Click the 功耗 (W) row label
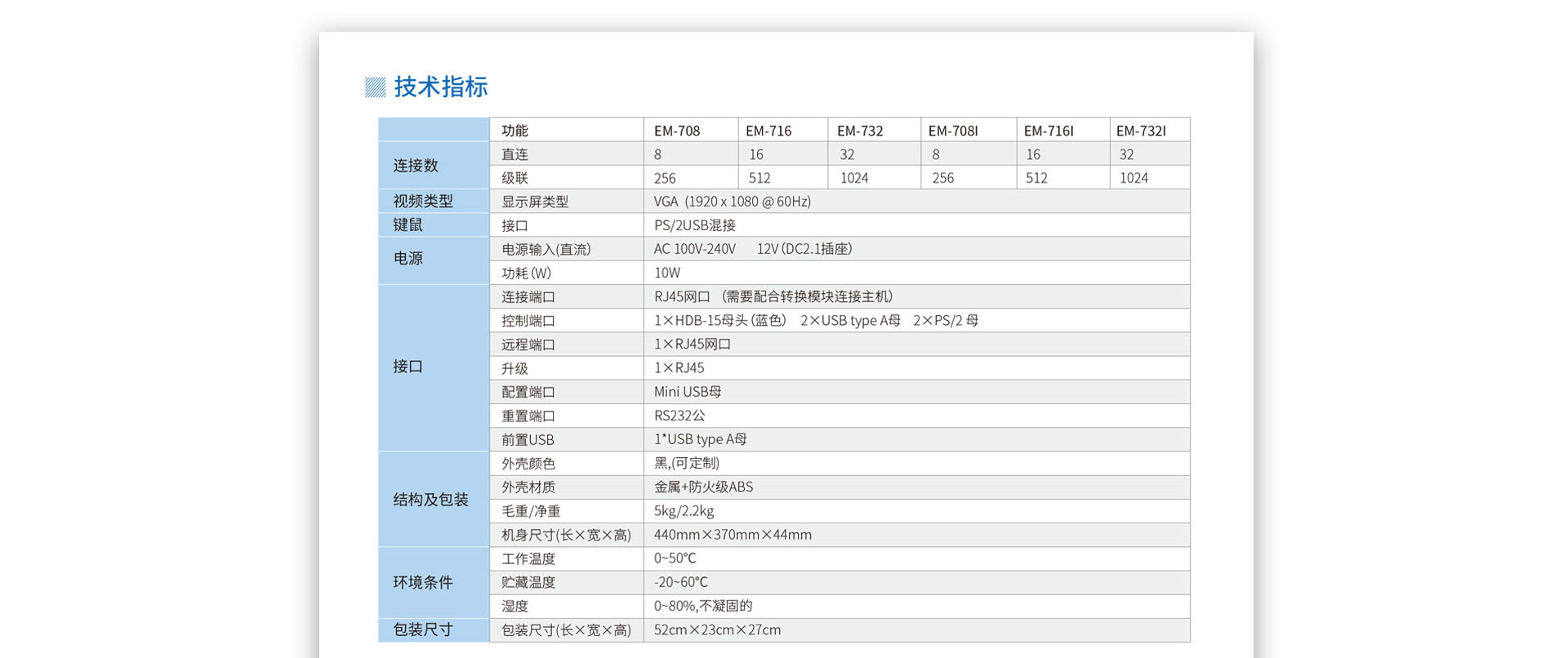1568x658 pixels. 527,273
